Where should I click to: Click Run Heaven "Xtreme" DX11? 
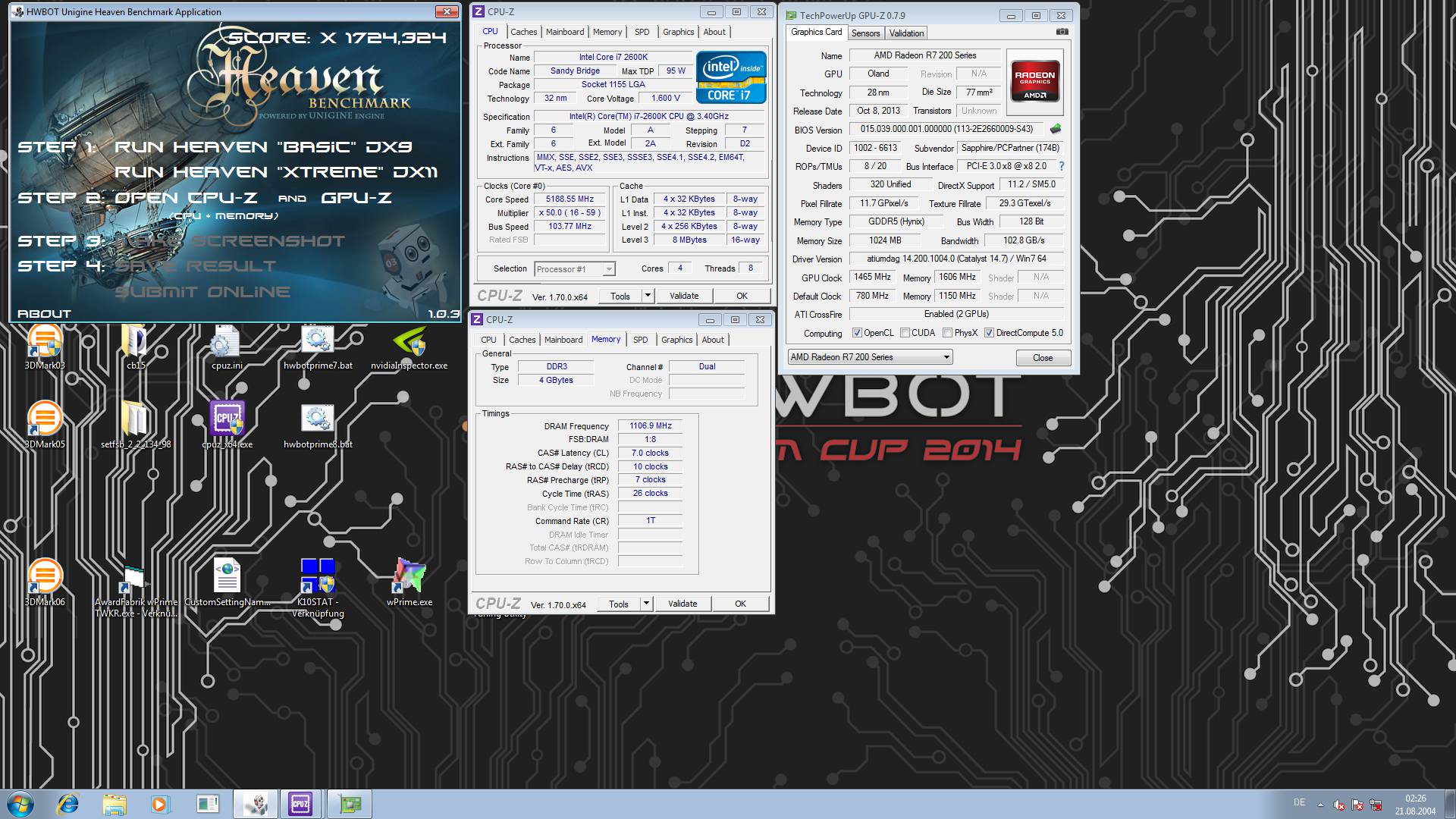point(276,172)
